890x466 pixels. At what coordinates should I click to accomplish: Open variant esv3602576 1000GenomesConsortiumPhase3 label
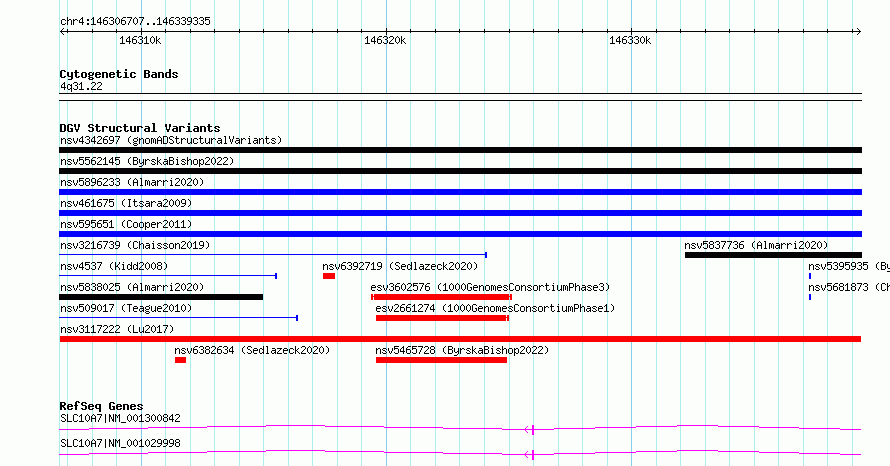490,287
